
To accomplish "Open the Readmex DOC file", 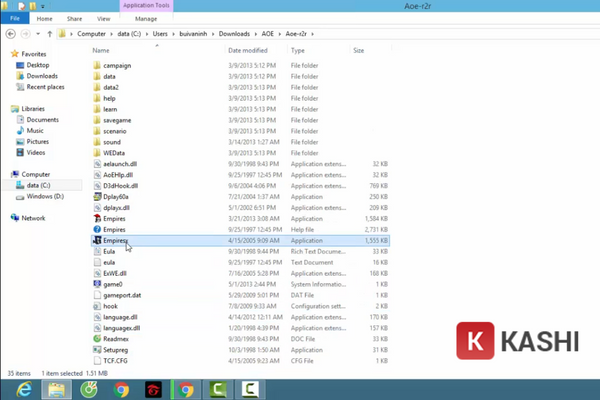I will coord(116,339).
